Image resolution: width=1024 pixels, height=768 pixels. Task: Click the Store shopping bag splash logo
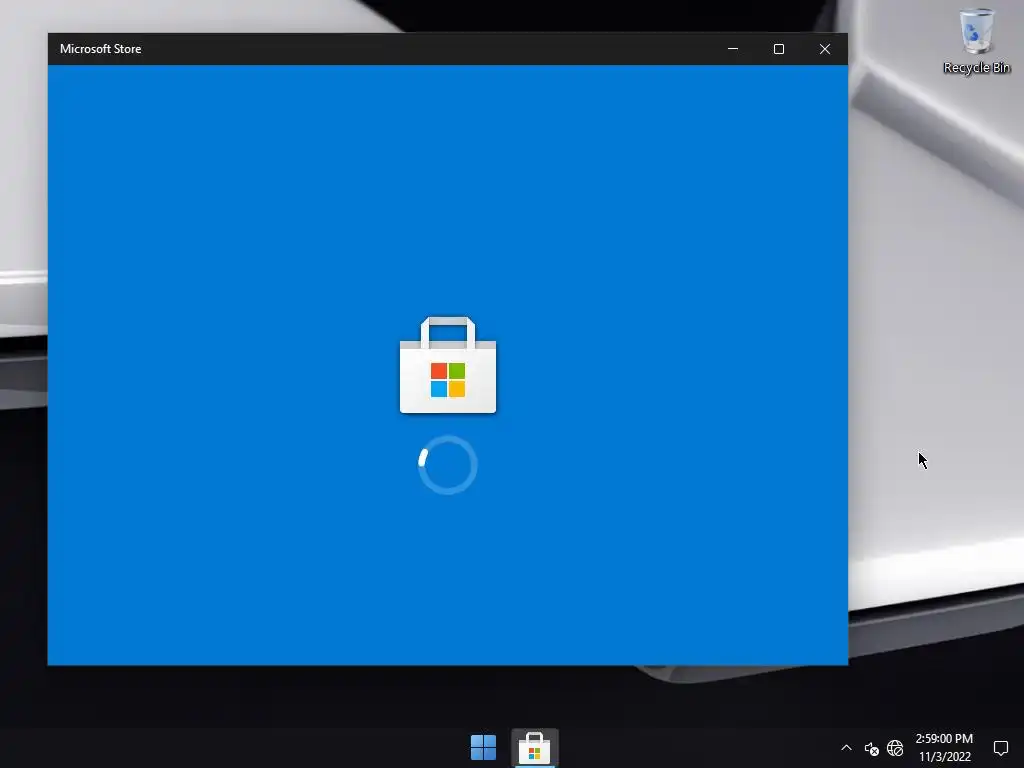click(448, 365)
